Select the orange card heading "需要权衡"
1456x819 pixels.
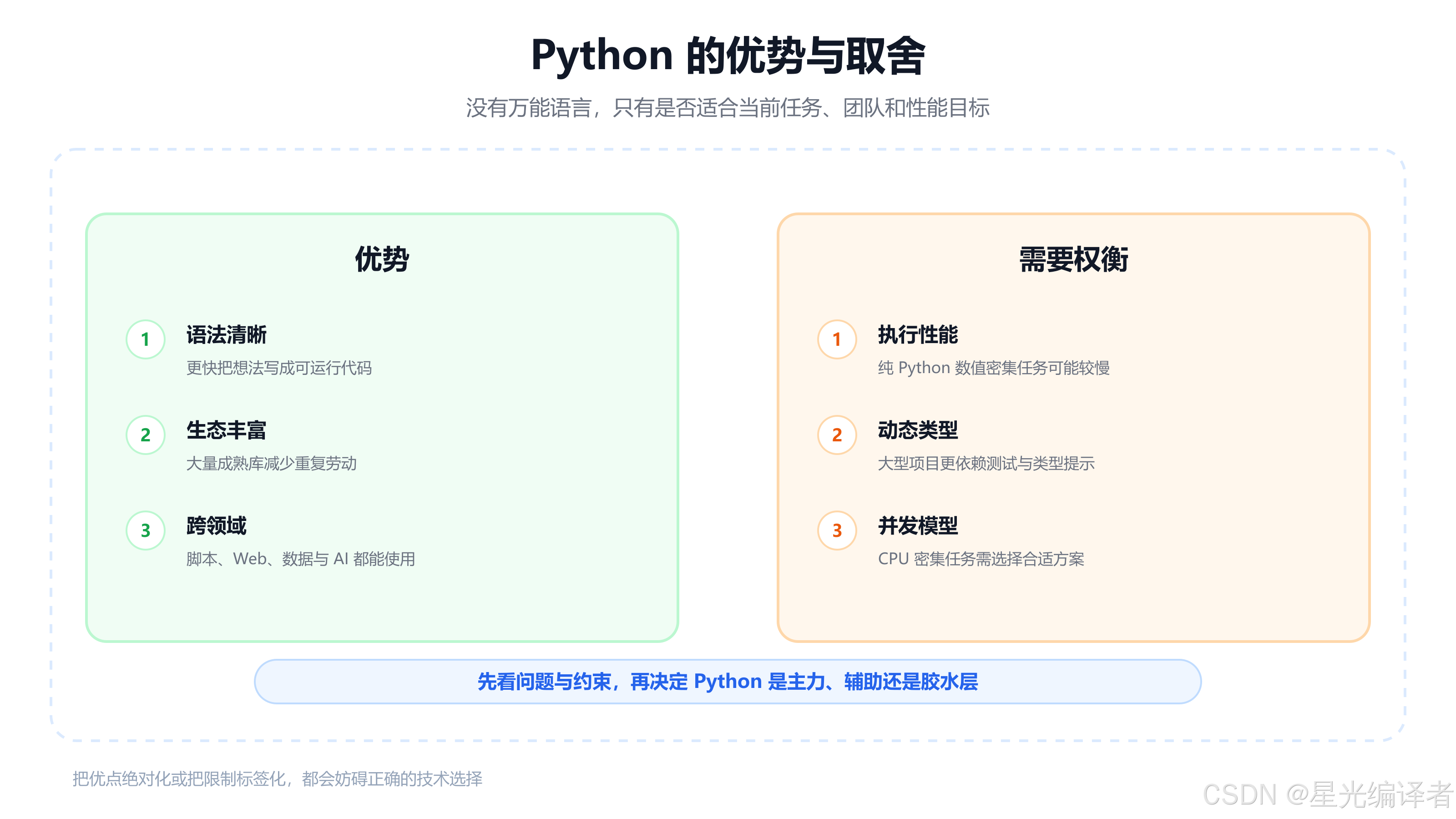click(1073, 259)
